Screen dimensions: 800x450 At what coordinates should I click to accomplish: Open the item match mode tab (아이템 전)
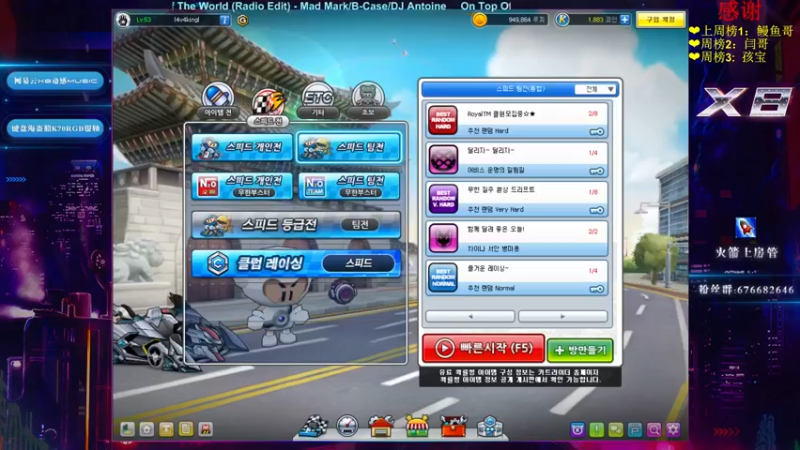click(218, 101)
